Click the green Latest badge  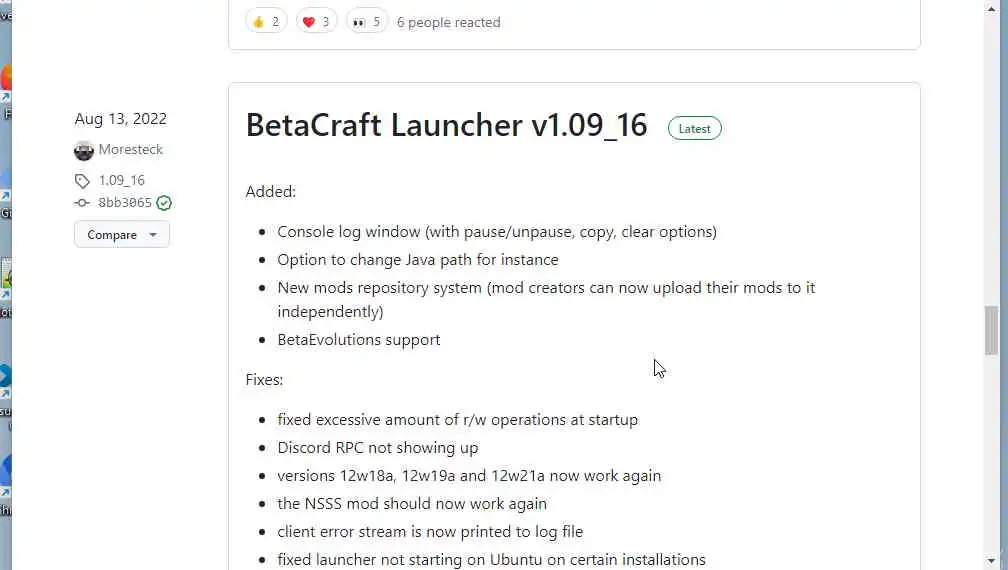[694, 128]
